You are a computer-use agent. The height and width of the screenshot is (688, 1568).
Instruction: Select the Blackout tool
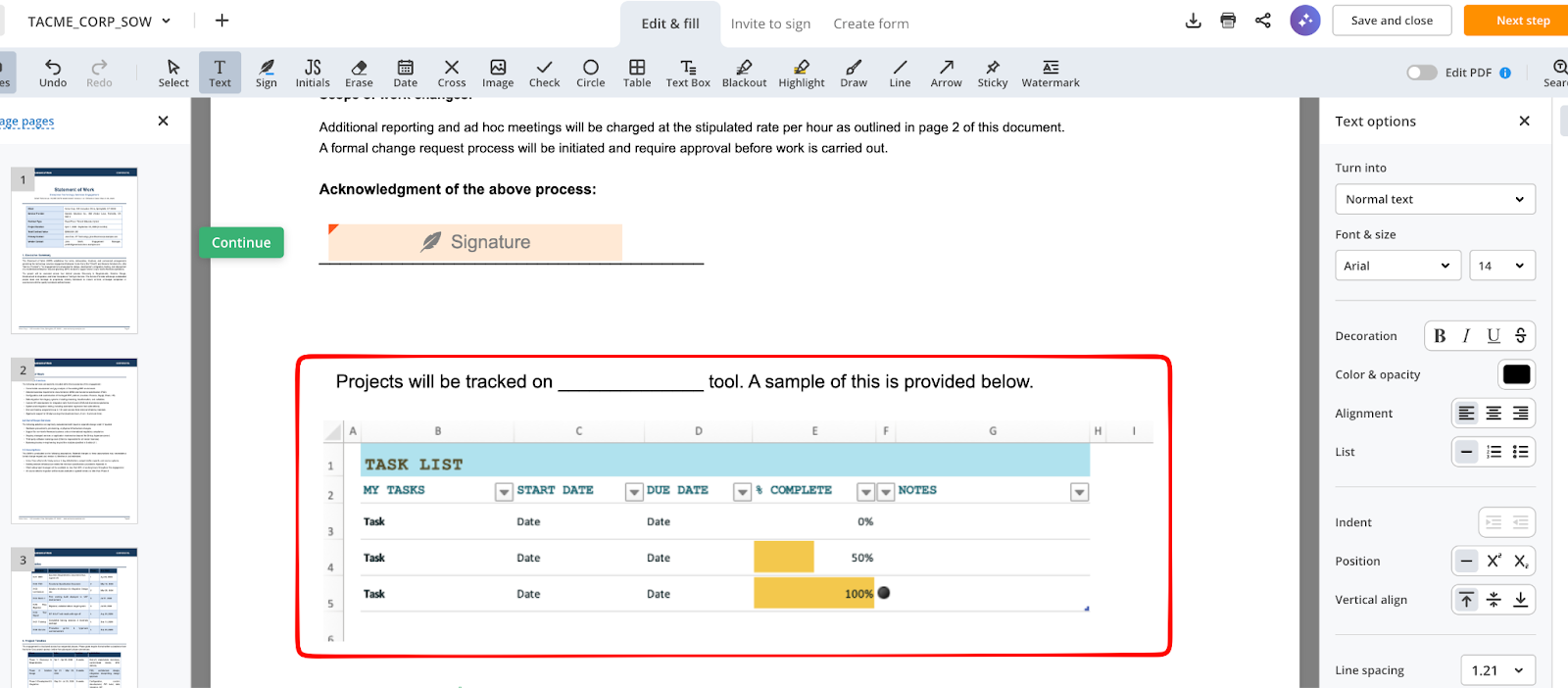pyautogui.click(x=744, y=73)
